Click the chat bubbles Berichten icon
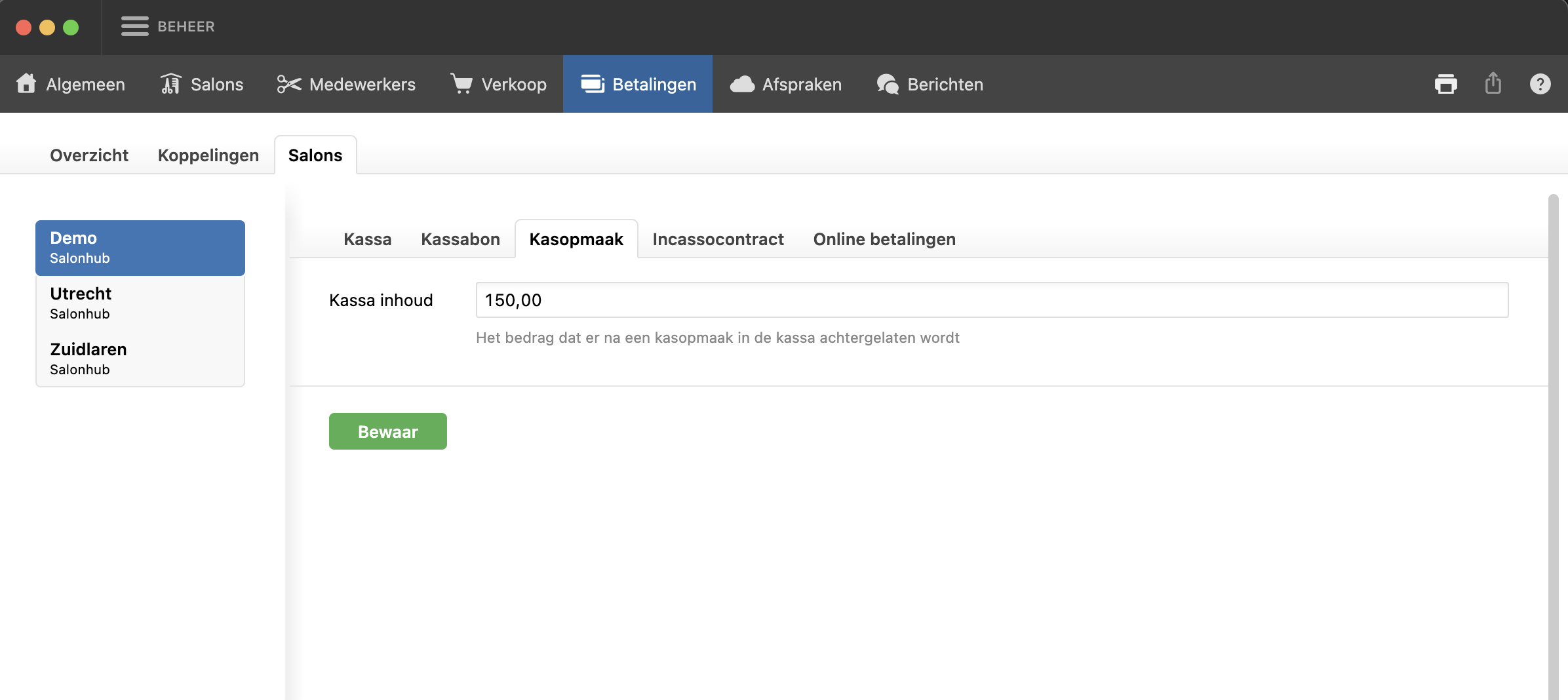1568x700 pixels. (x=888, y=84)
